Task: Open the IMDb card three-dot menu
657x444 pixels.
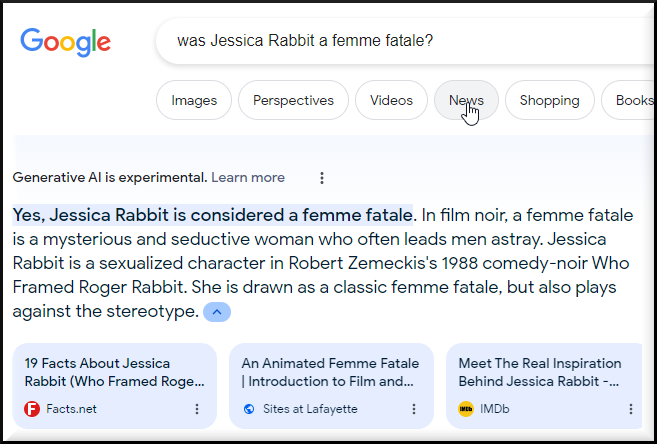Action: pos(631,409)
